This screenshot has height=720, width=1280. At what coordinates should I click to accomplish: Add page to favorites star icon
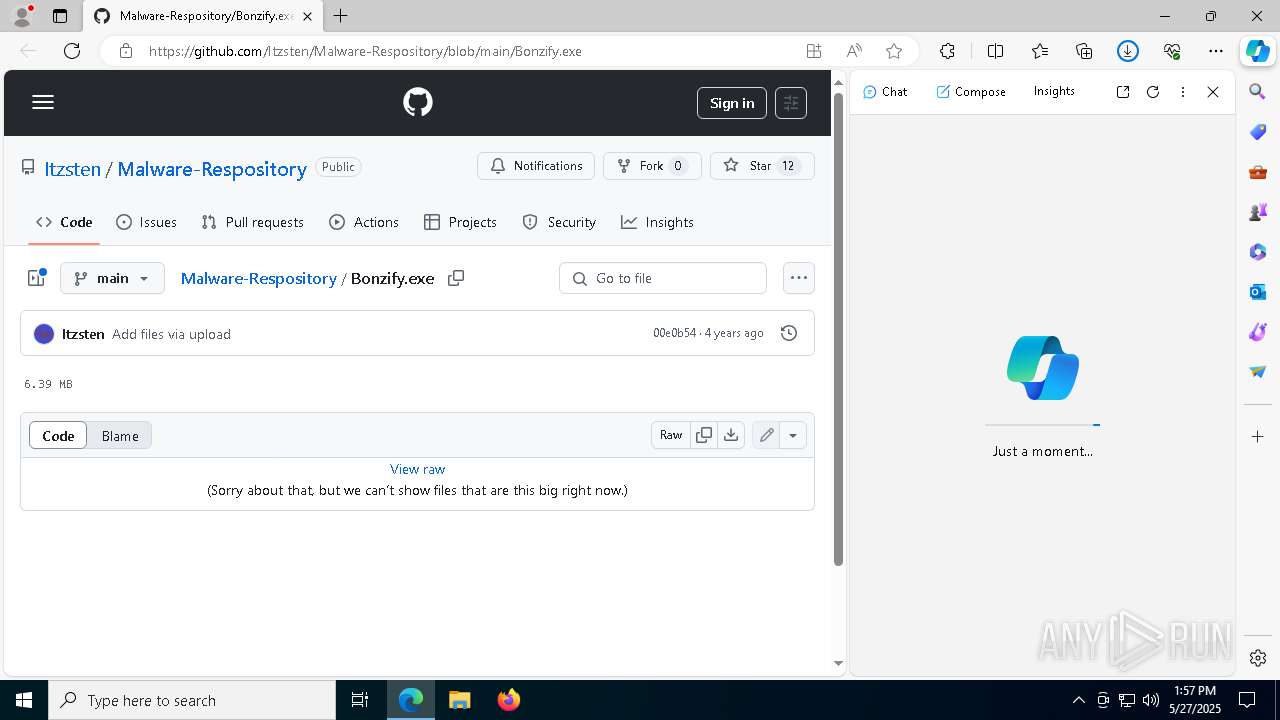point(894,51)
